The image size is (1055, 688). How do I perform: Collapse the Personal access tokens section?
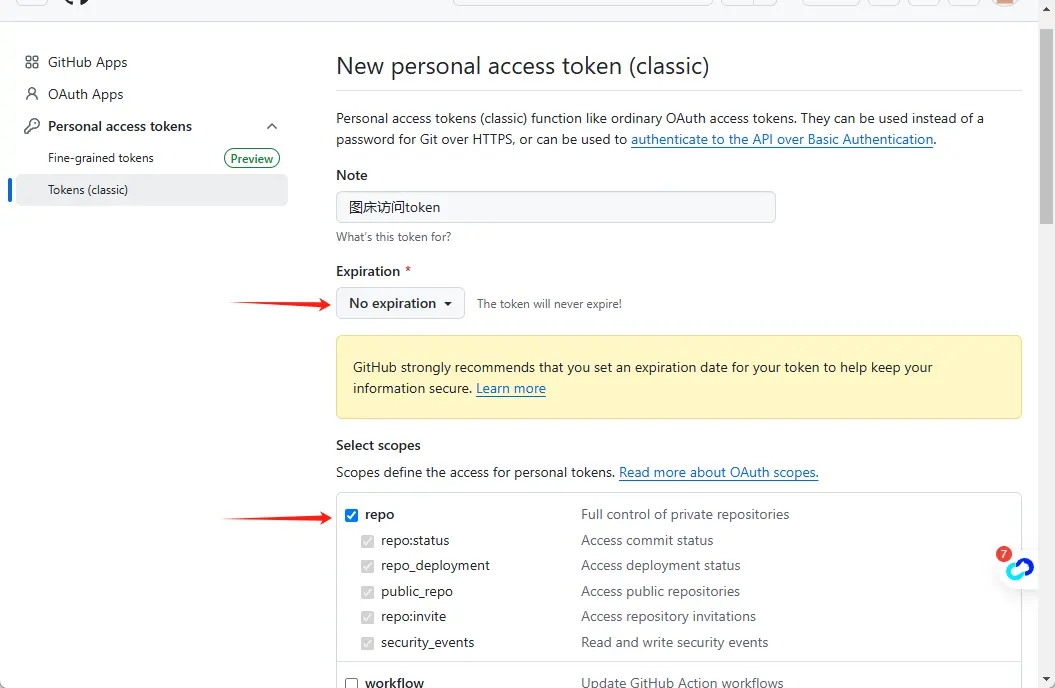[x=272, y=126]
